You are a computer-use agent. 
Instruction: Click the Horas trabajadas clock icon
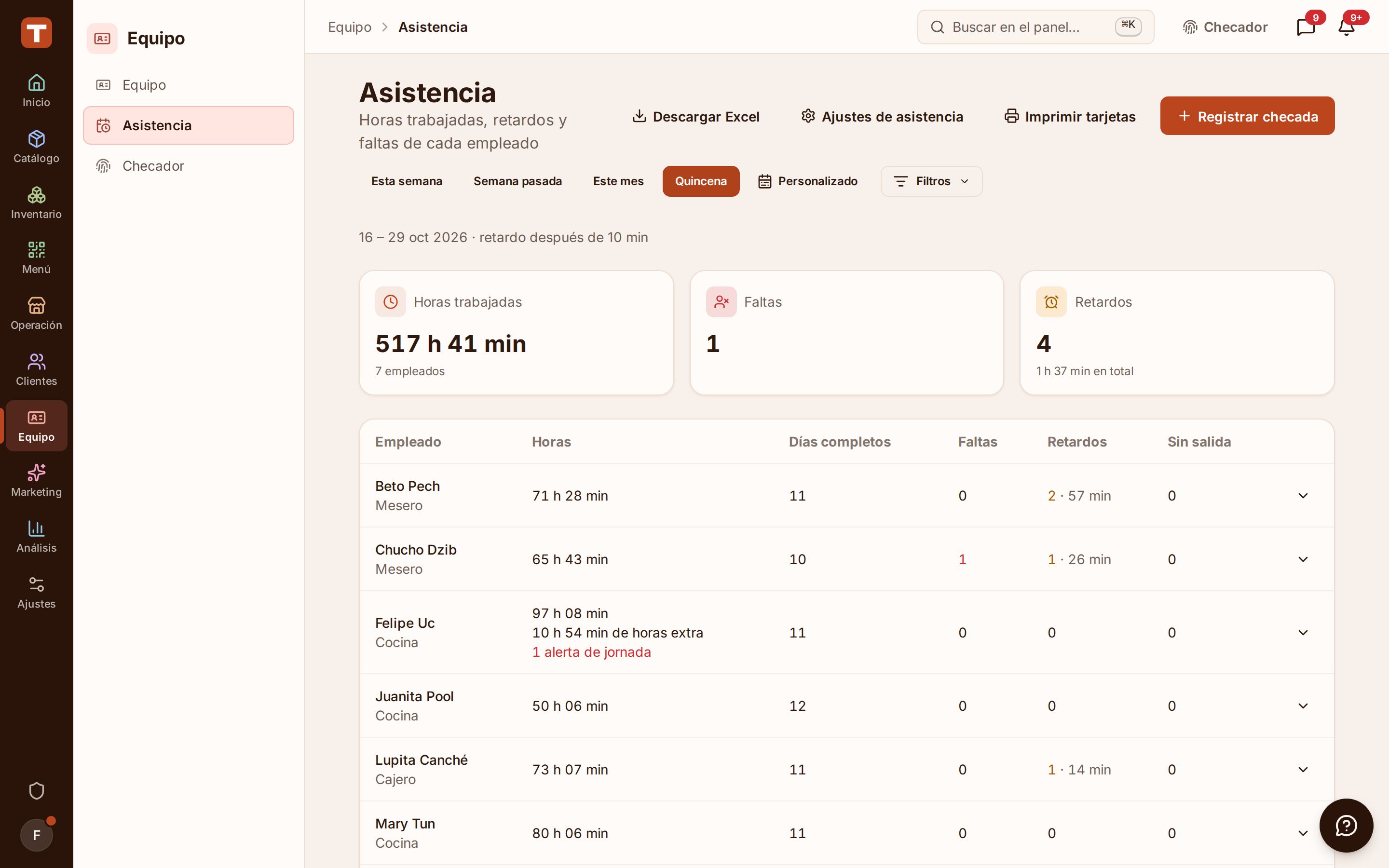pos(390,302)
